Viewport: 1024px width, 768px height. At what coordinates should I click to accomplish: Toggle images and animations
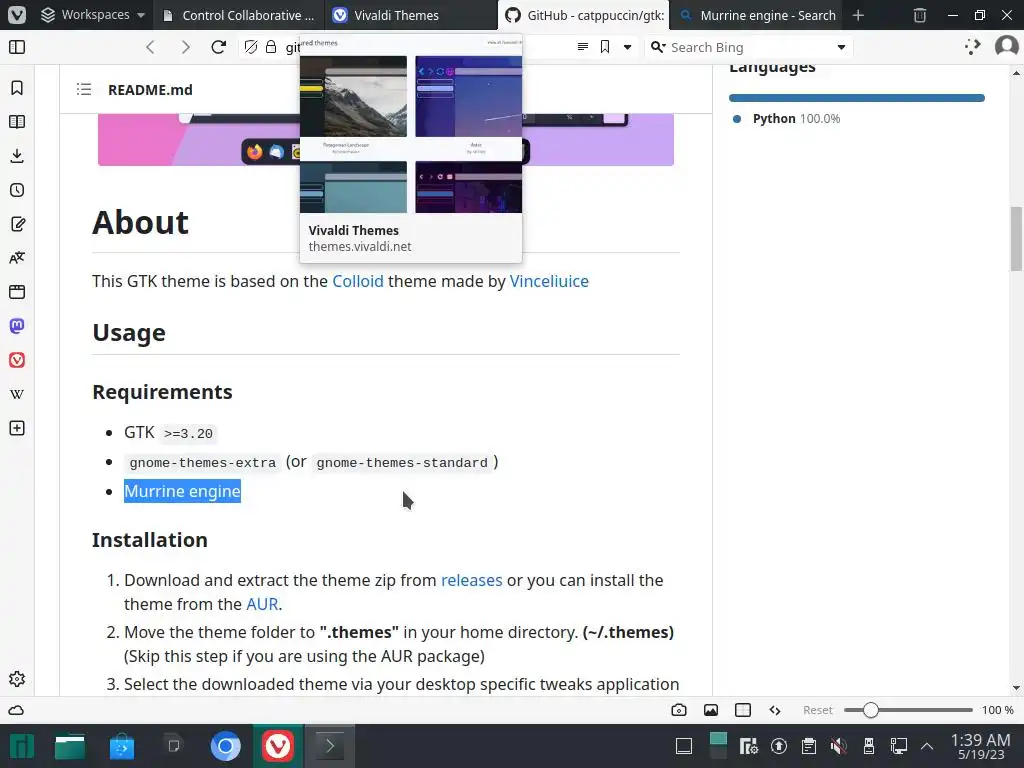coord(711,710)
